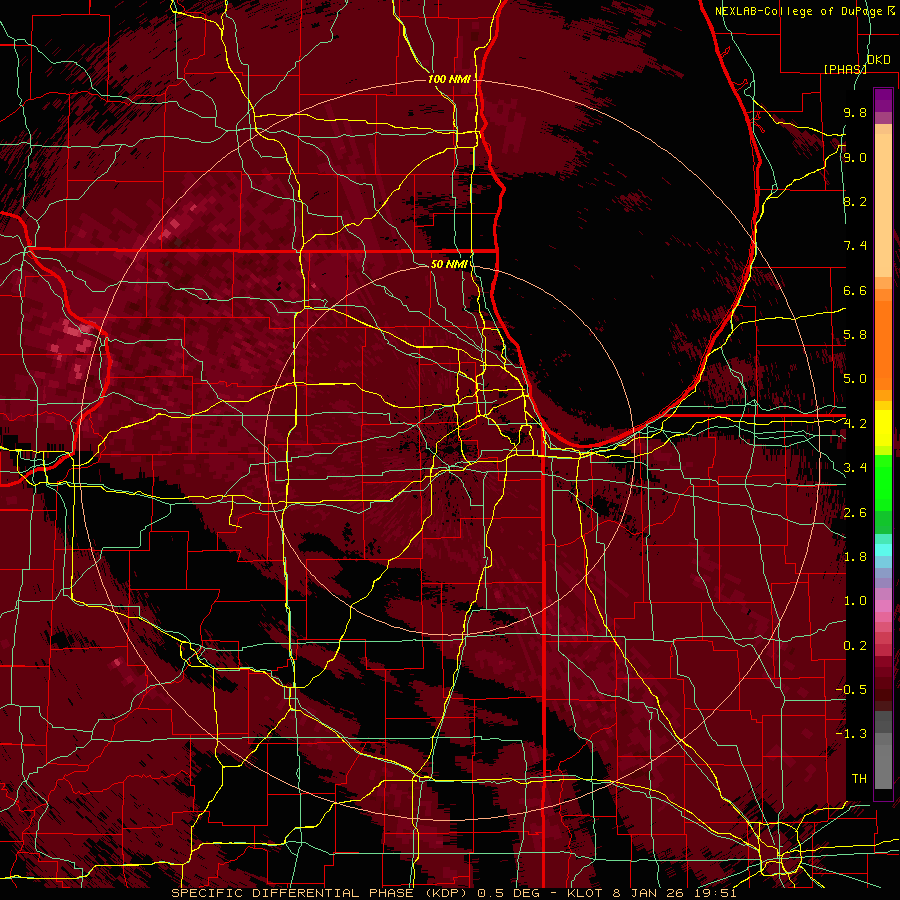900x900 pixels.
Task: Click the 'DKD' label in the top right
Action: (879, 60)
